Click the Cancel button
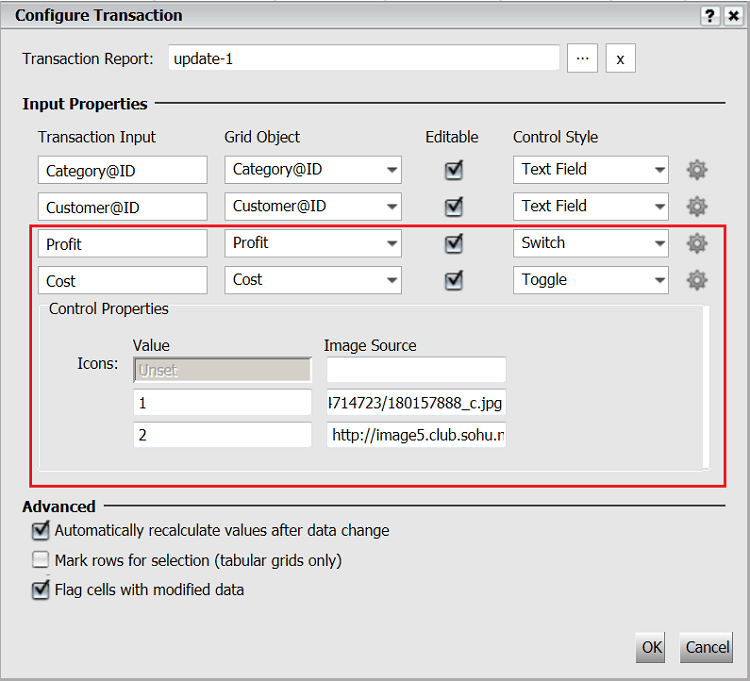Image resolution: width=750 pixels, height=681 pixels. [x=706, y=648]
